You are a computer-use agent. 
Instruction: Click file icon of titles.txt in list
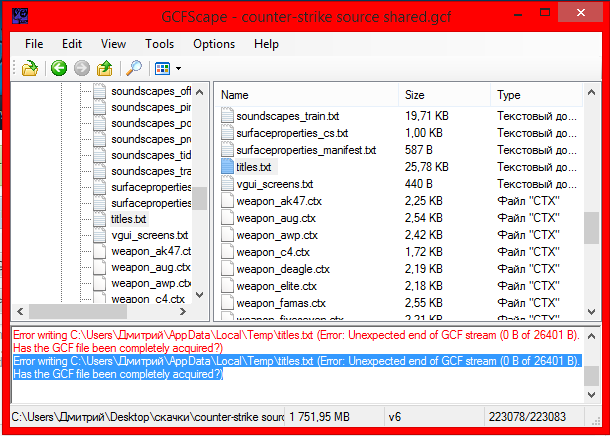pos(227,167)
